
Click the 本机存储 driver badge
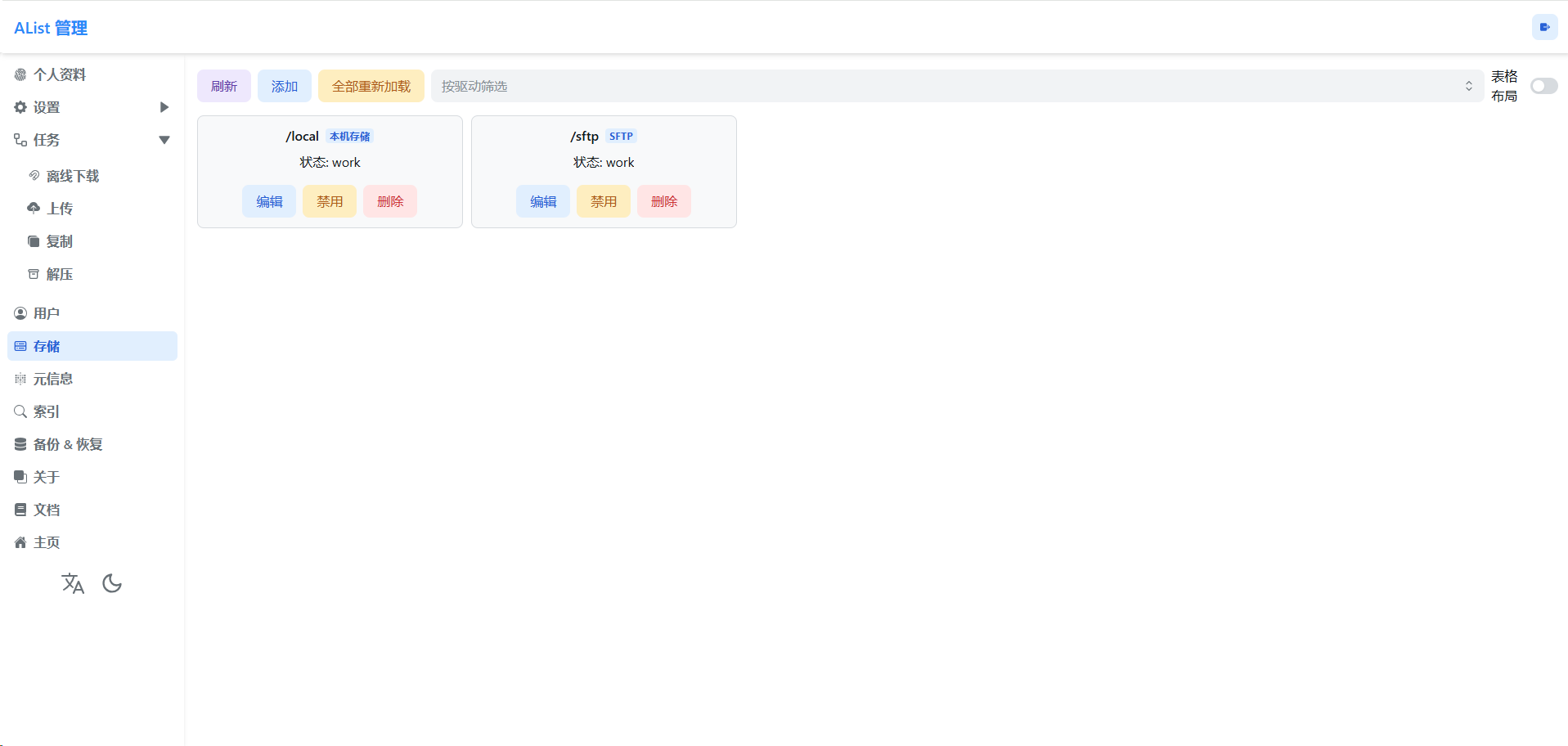tap(350, 137)
